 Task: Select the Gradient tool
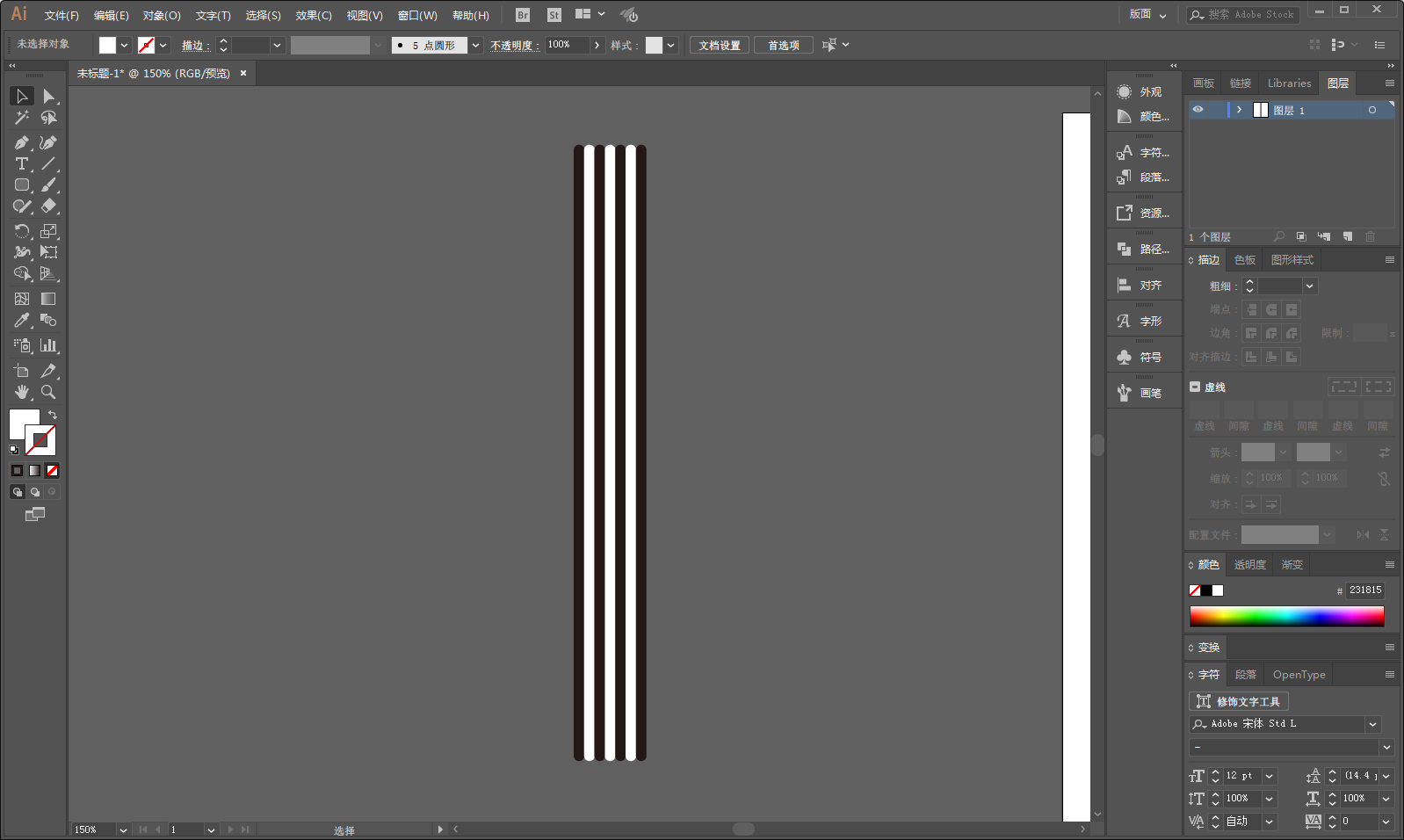49,299
